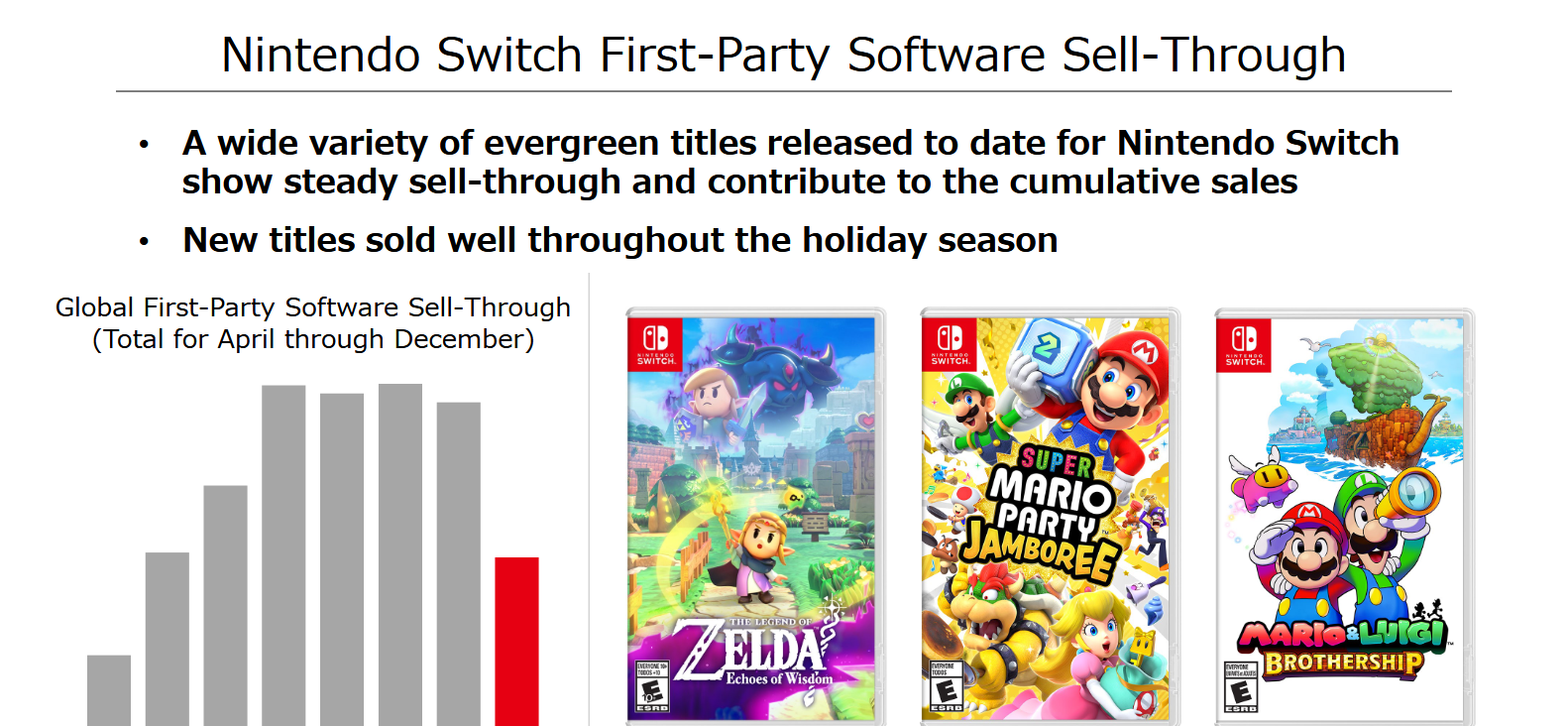Open the Super Mario Party Jamboree box art
The height and width of the screenshot is (726, 1568).
[1049, 517]
